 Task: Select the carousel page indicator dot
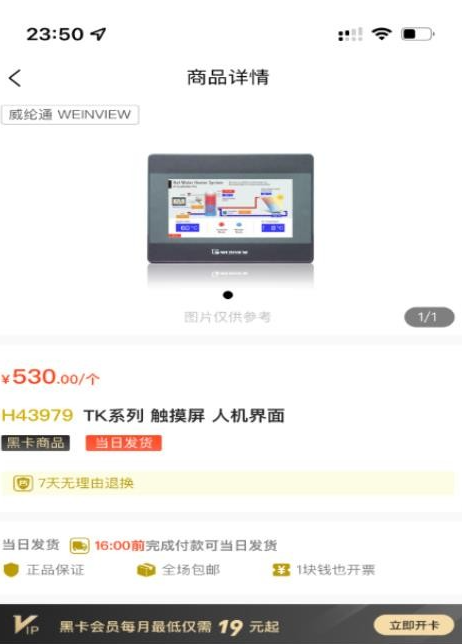coord(228,295)
